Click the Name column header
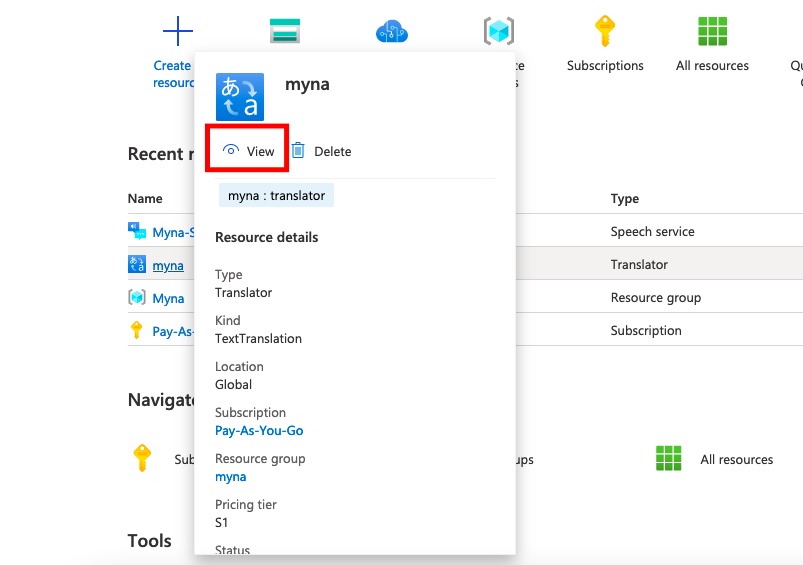 (145, 198)
